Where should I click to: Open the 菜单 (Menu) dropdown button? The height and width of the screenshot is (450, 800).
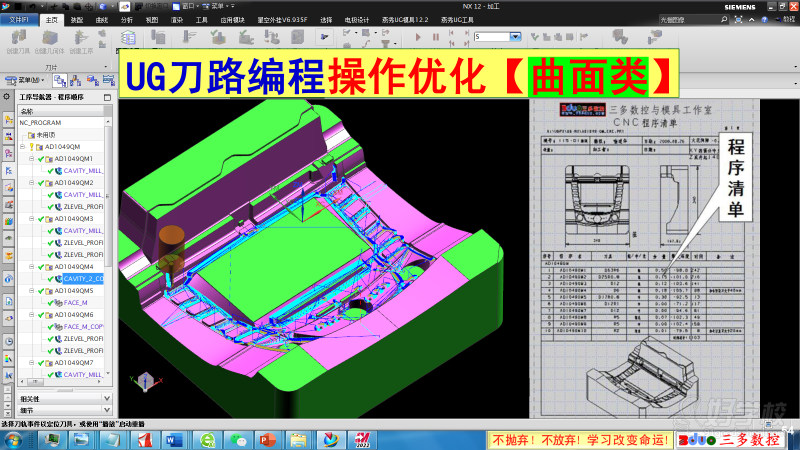[26, 79]
